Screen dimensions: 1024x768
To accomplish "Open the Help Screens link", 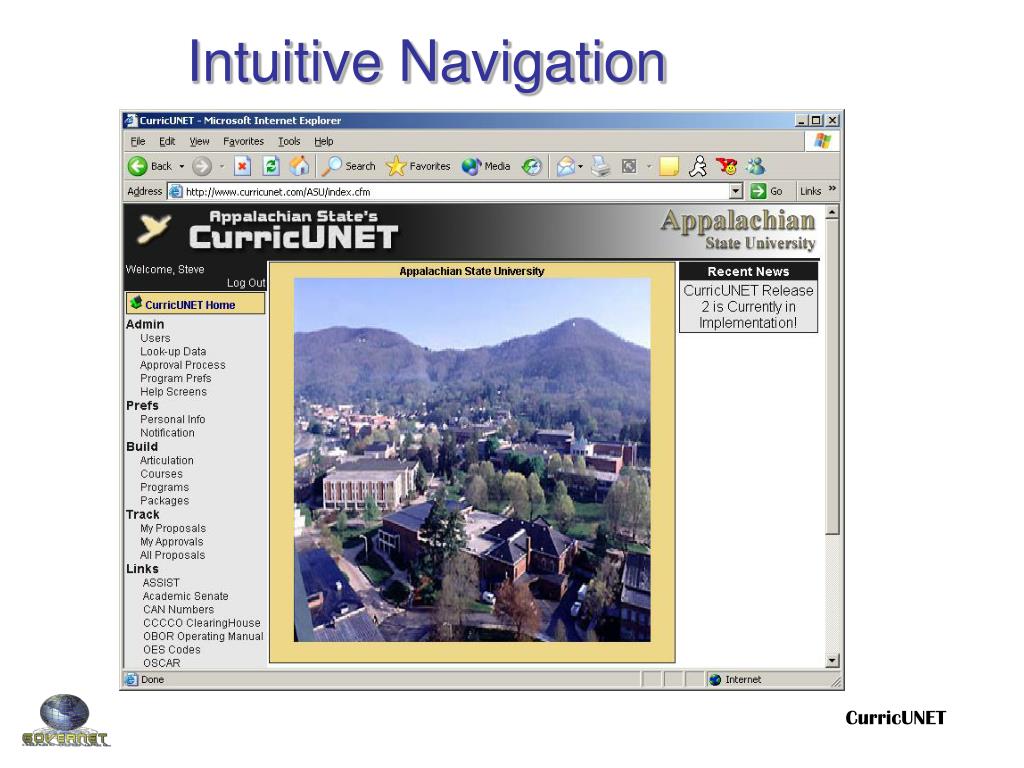I will click(x=173, y=392).
